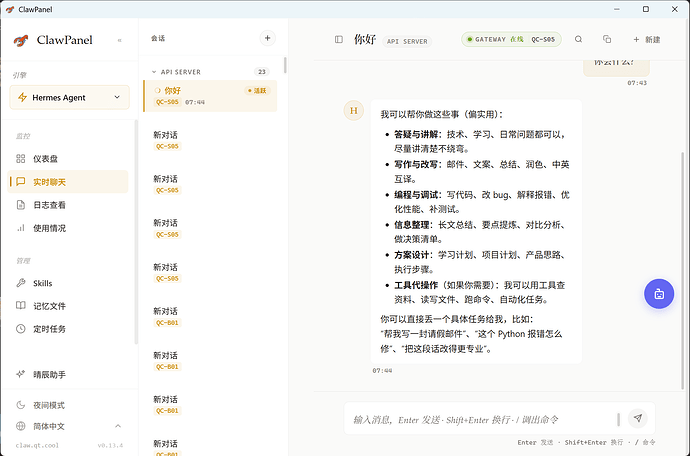Click the sparkle icon for 晴辰助手

click(x=21, y=374)
